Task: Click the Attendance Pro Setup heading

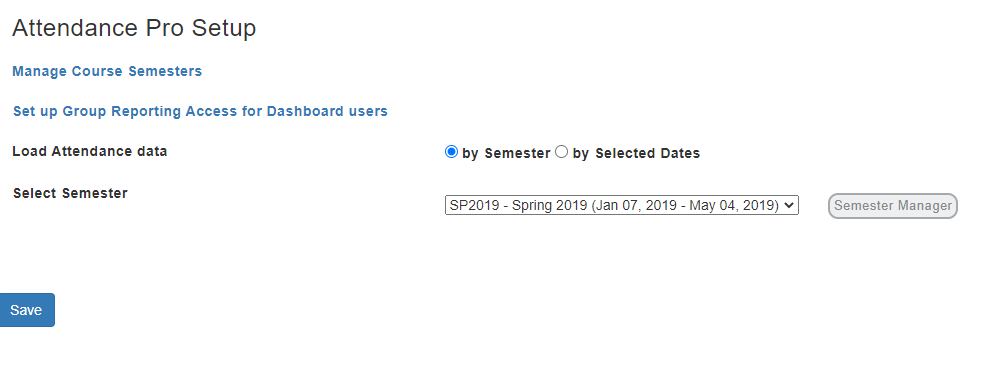Action: [x=134, y=28]
